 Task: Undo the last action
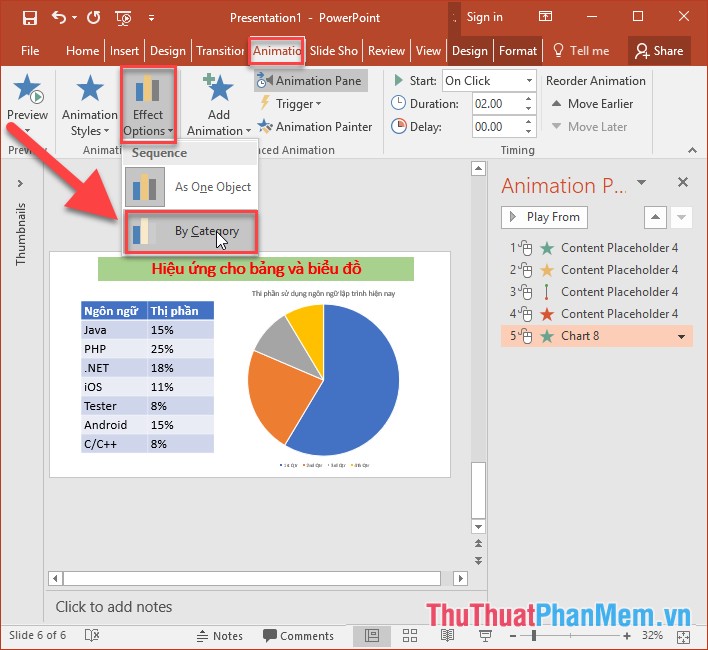click(x=59, y=18)
